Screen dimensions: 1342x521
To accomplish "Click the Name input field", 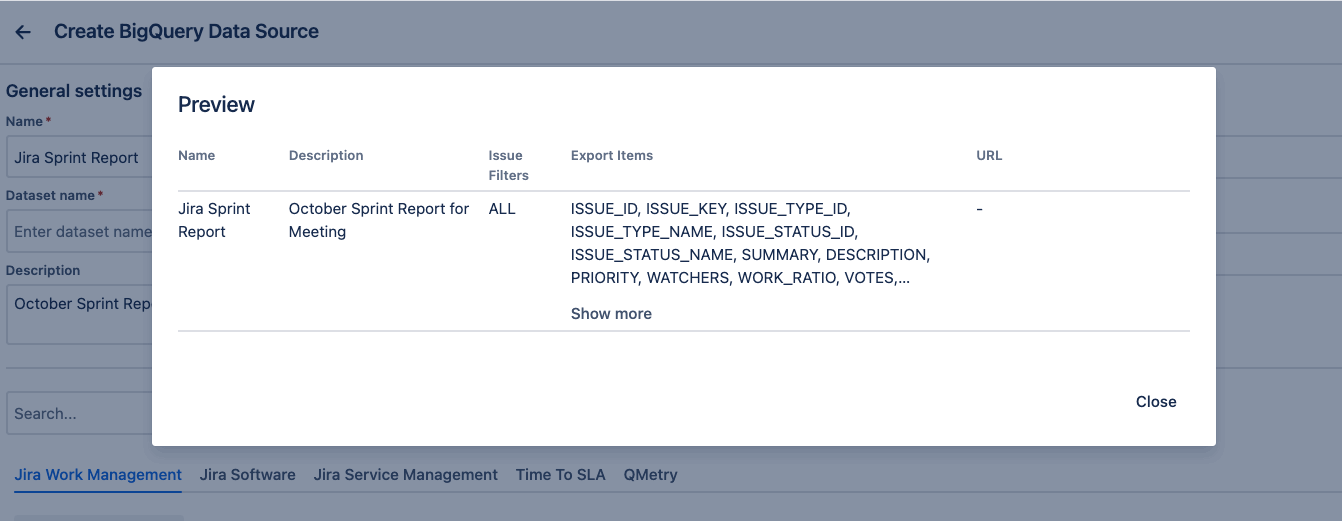I will 80,158.
